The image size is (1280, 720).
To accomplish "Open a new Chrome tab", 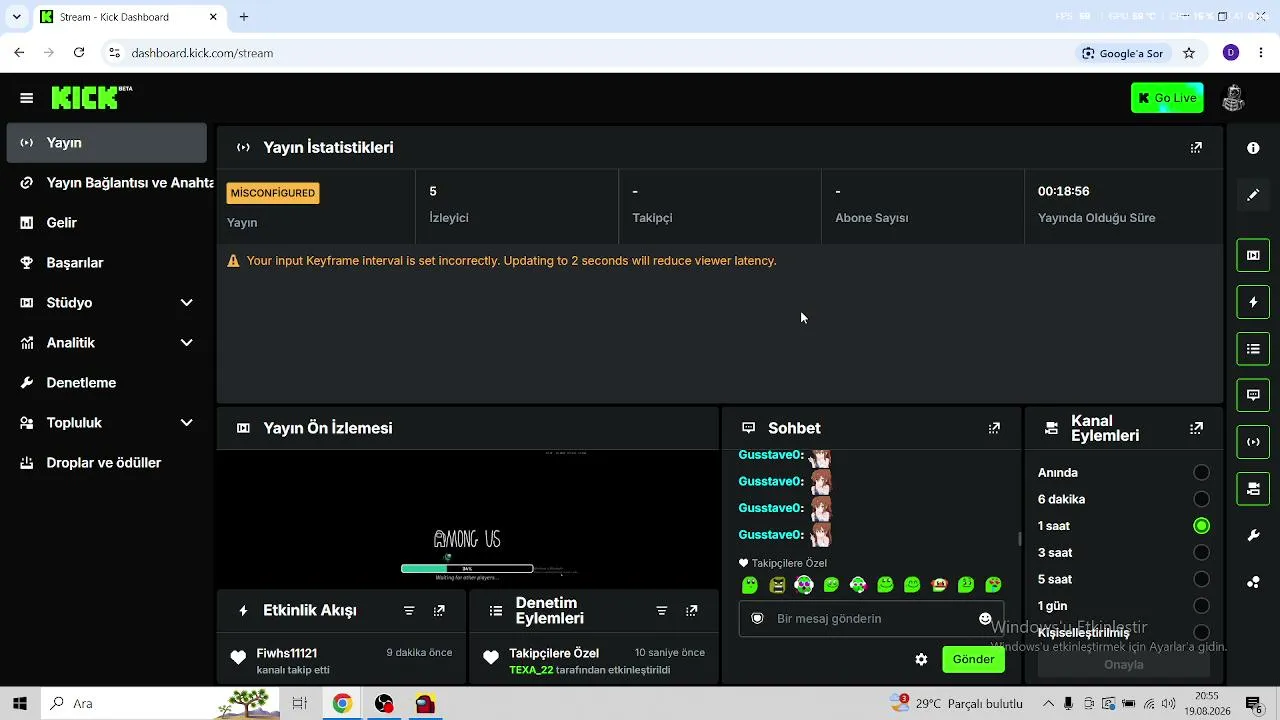I will (244, 17).
